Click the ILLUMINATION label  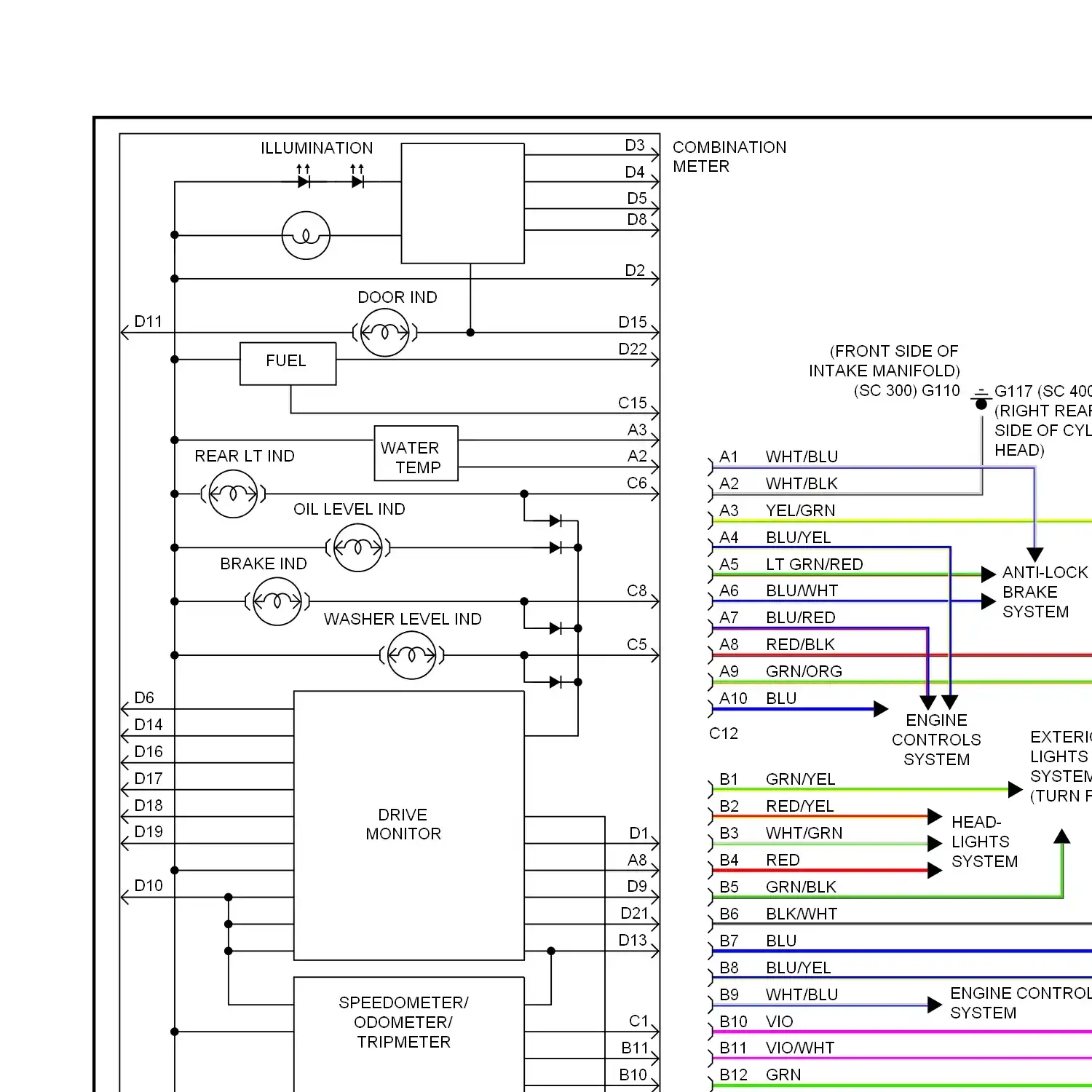[x=317, y=148]
